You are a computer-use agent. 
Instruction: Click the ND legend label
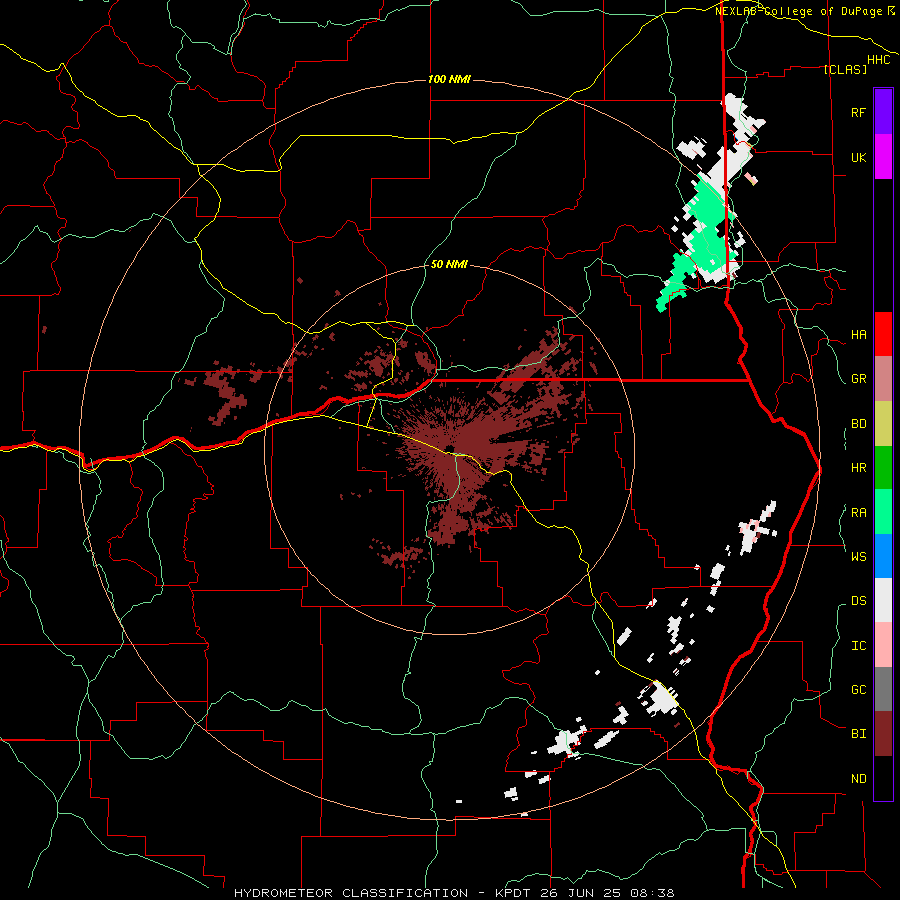coord(858,778)
